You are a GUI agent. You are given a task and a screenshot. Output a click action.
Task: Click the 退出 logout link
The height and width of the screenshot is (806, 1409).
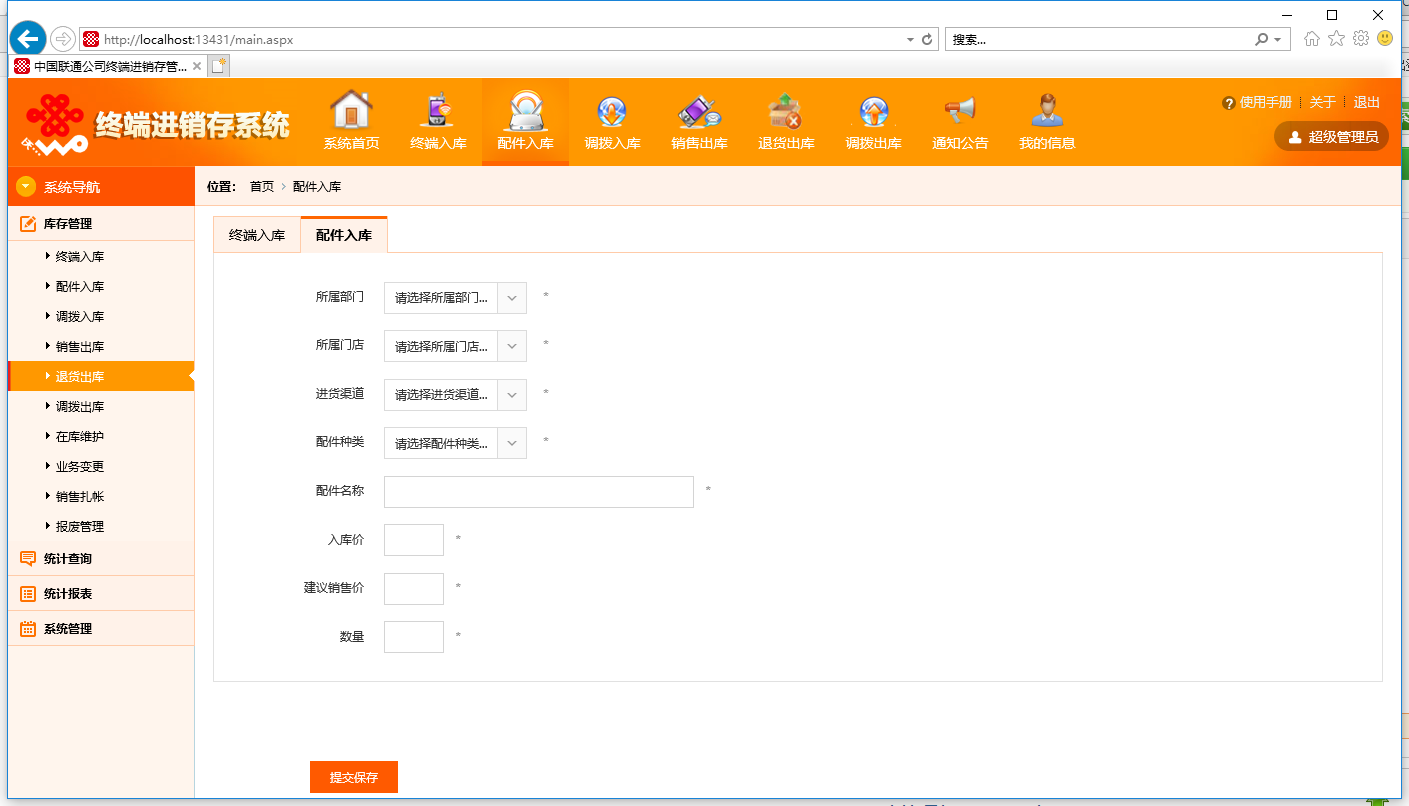pyautogui.click(x=1366, y=102)
